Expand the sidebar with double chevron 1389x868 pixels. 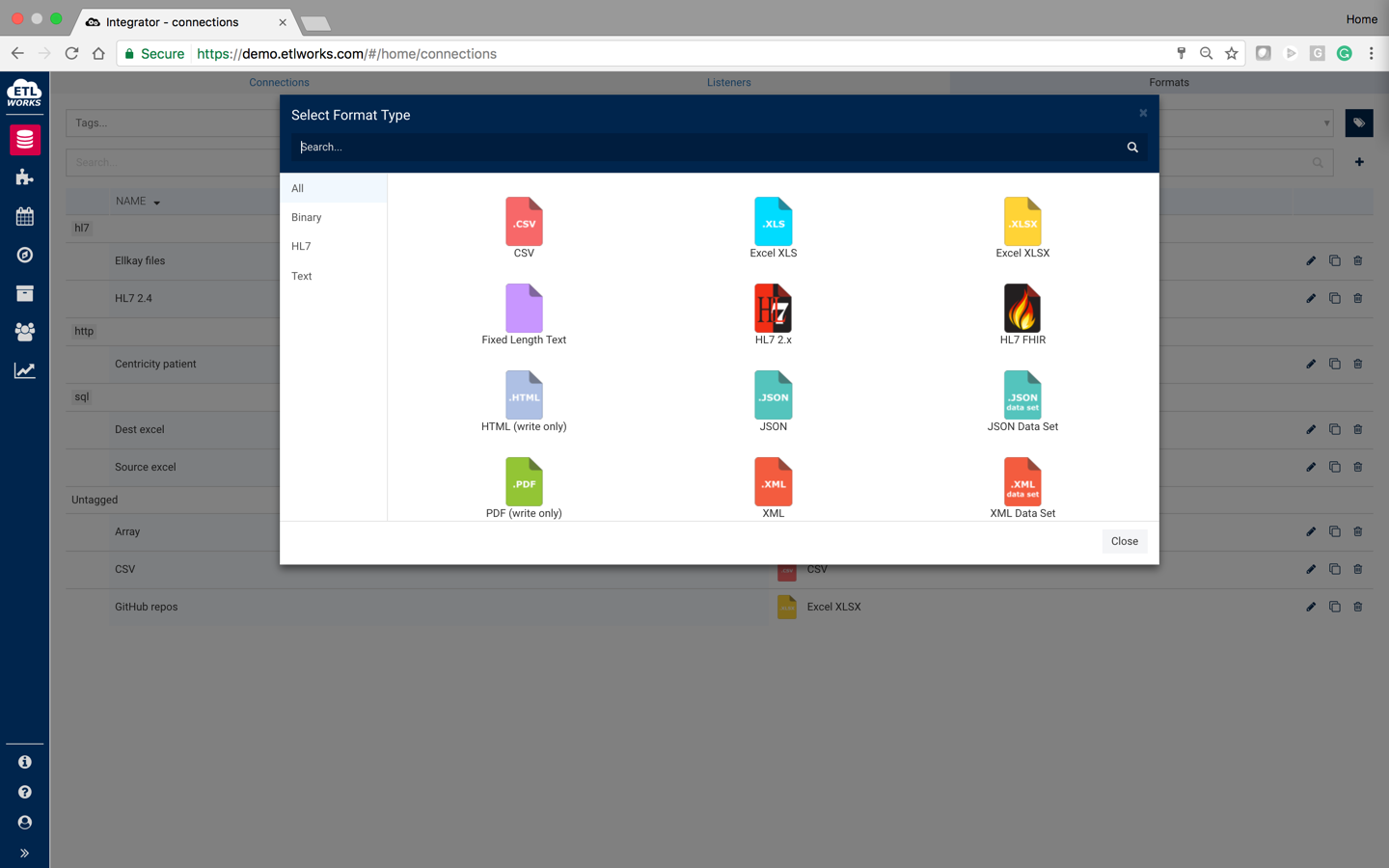coord(24,853)
